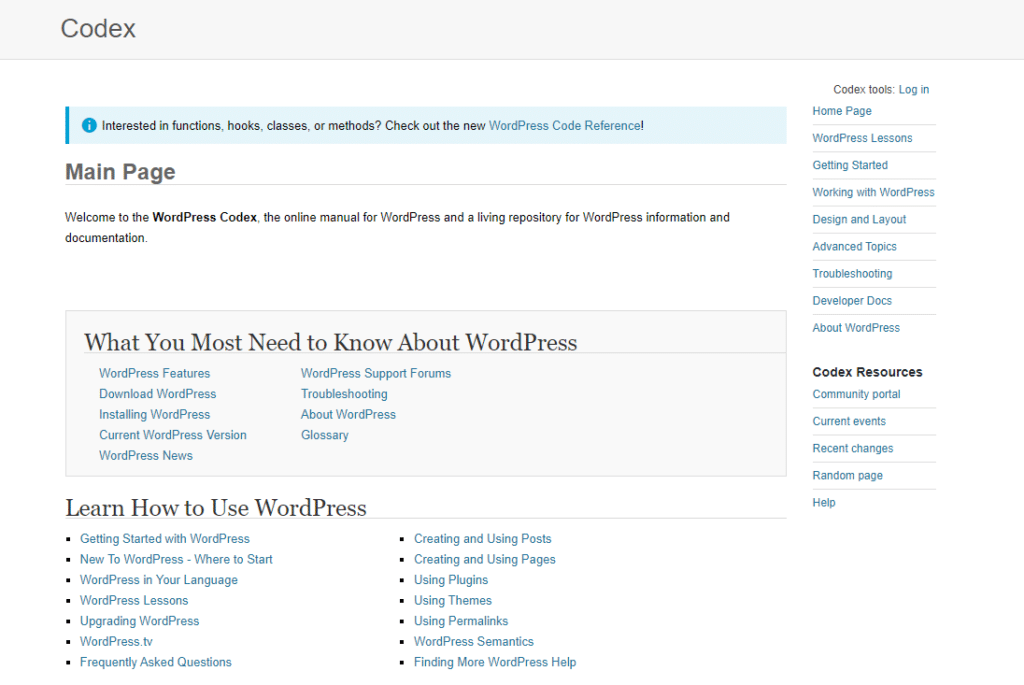Open WordPress Lessons in sidebar menu
This screenshot has width=1024, height=685.
[862, 138]
